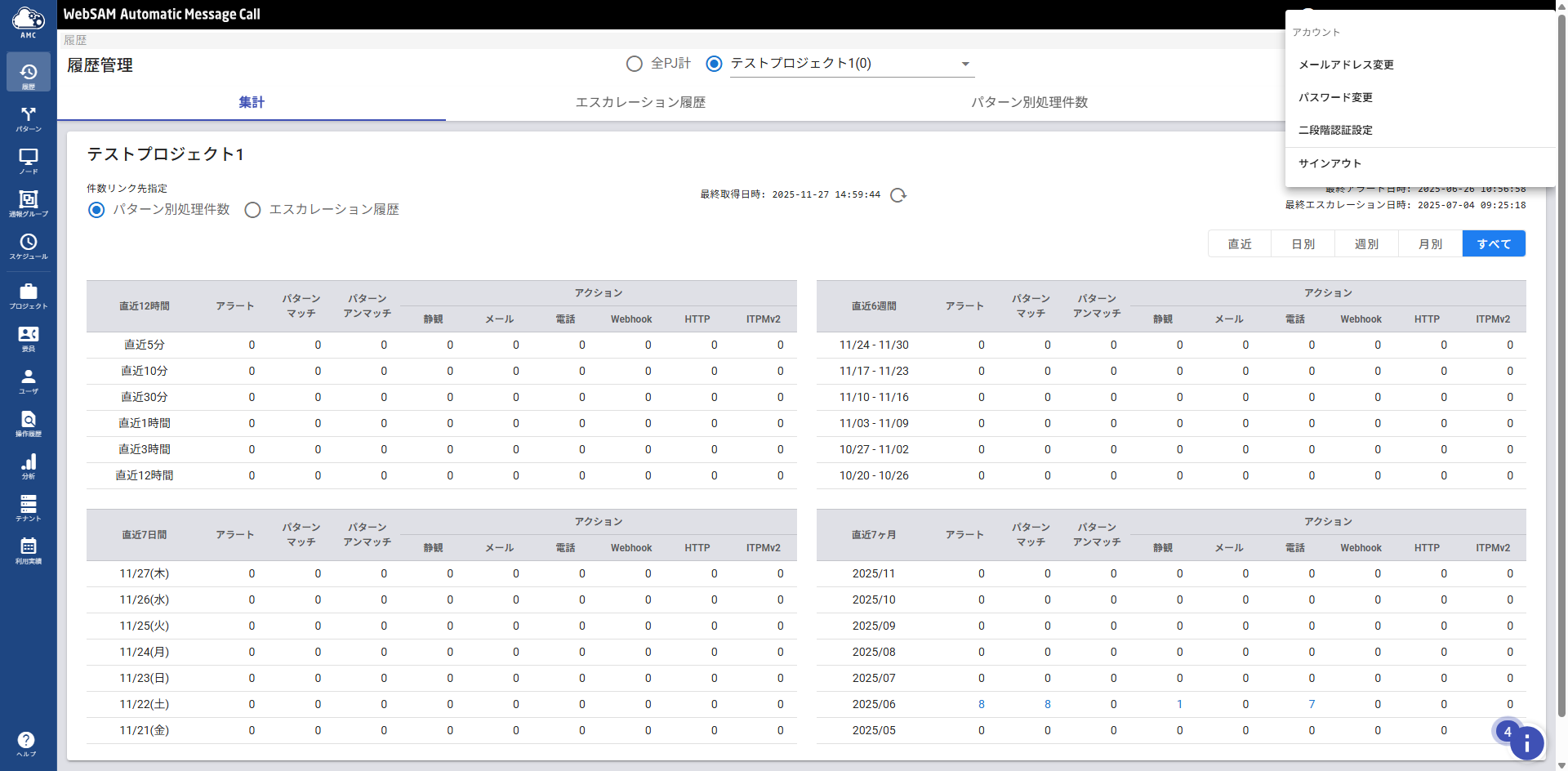Image resolution: width=1568 pixels, height=771 pixels.
Task: Choose パスワード変更 from account menu
Action: 1335,97
